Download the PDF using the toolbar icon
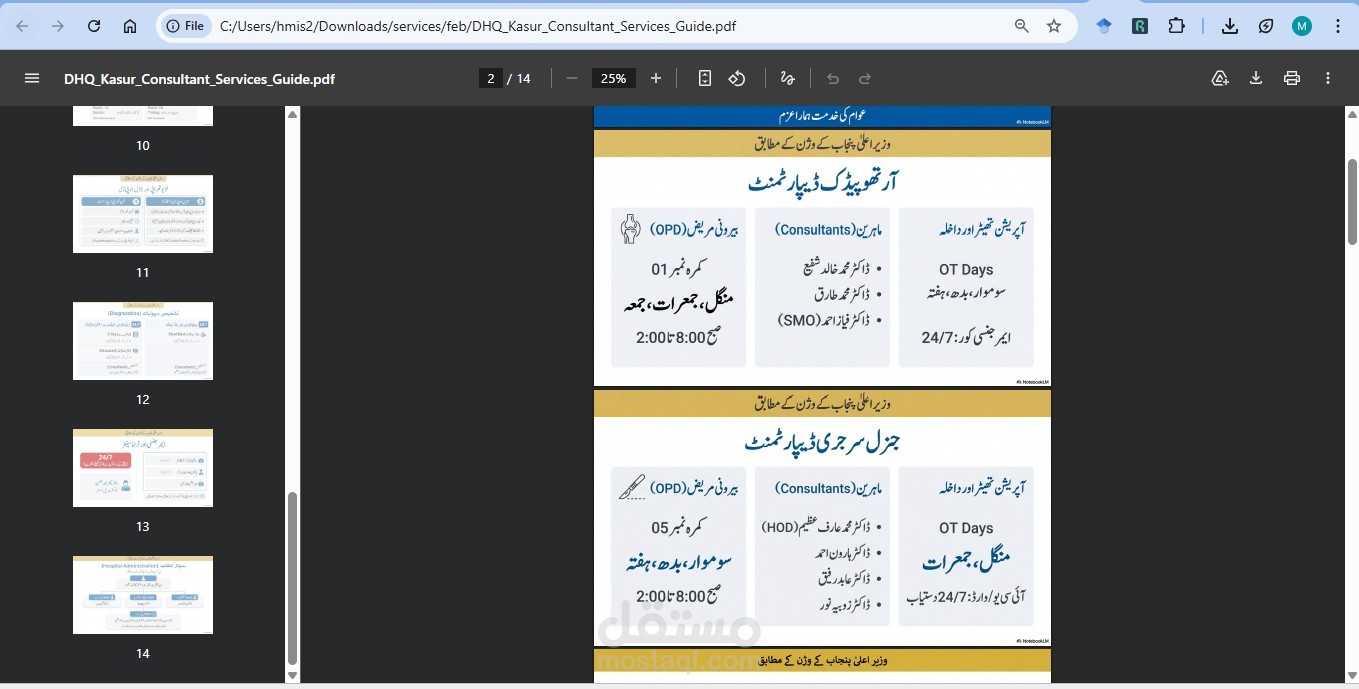 [x=1255, y=78]
